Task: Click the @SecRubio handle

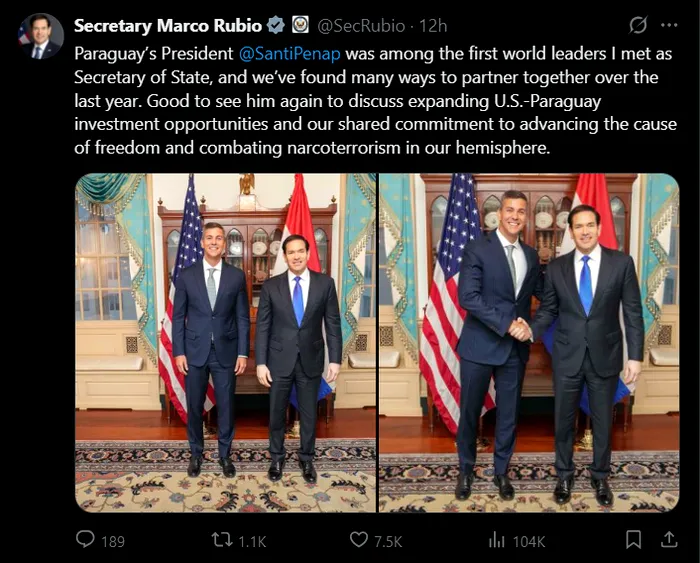Action: pyautogui.click(x=361, y=25)
